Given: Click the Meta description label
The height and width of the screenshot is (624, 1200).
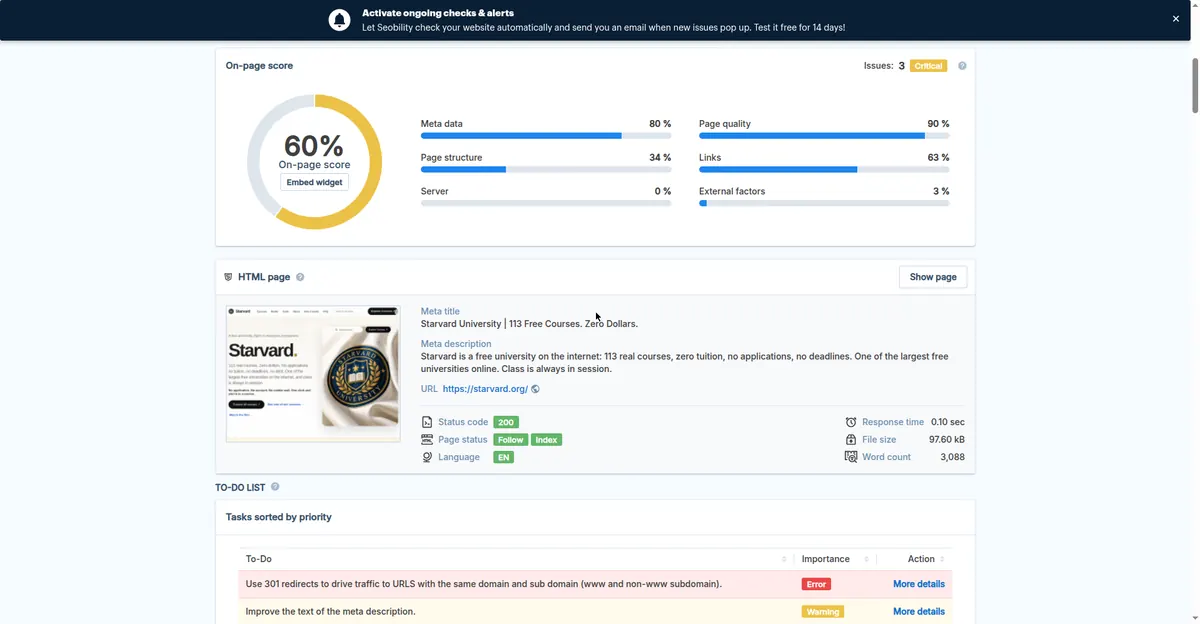Looking at the screenshot, I should pyautogui.click(x=456, y=344).
